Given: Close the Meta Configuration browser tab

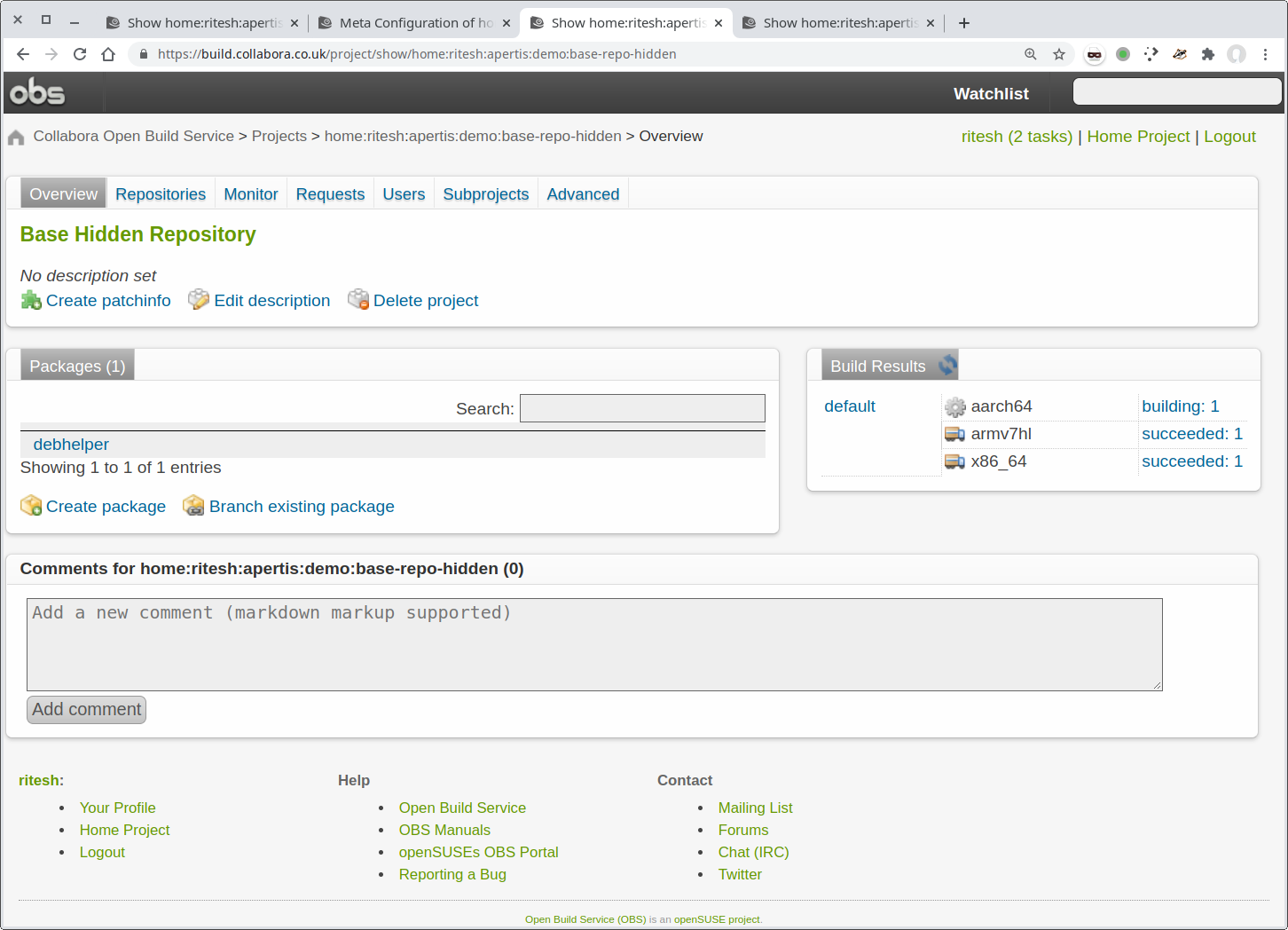Looking at the screenshot, I should tap(507, 23).
